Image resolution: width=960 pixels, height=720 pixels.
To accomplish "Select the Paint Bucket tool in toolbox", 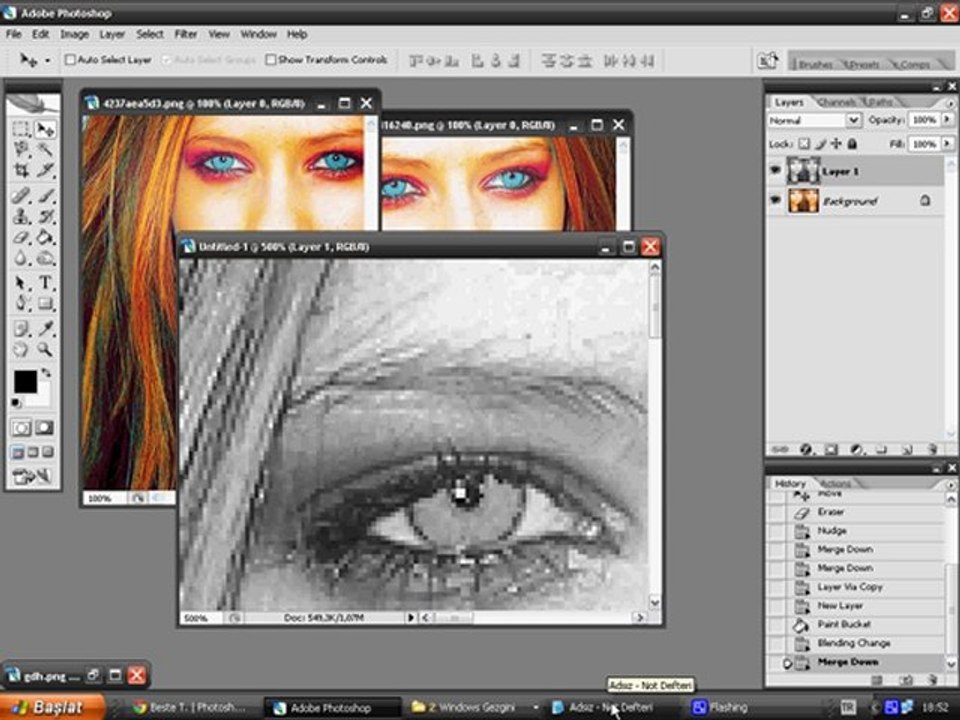I will click(45, 237).
